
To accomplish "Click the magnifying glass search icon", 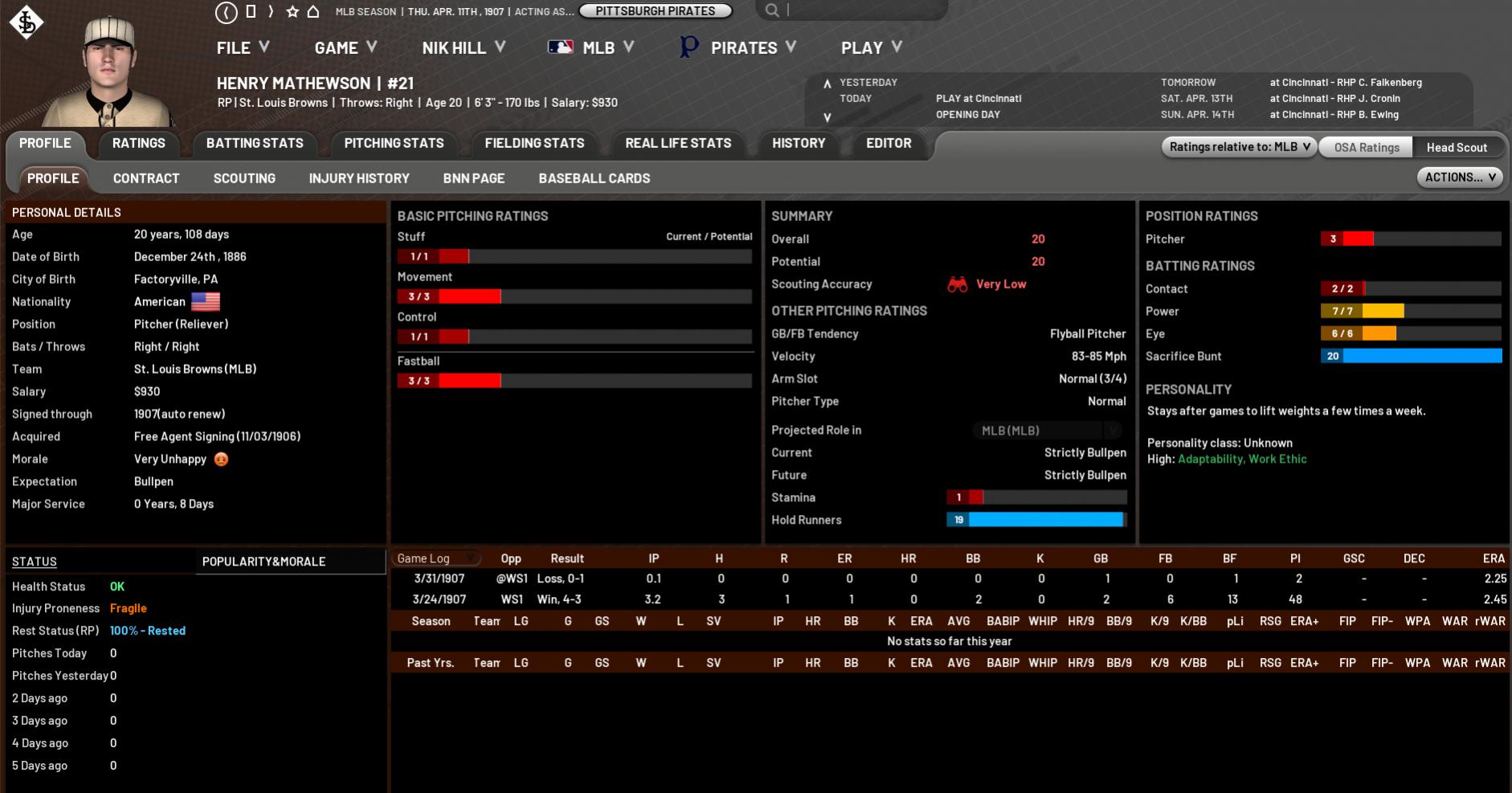I will [x=772, y=10].
